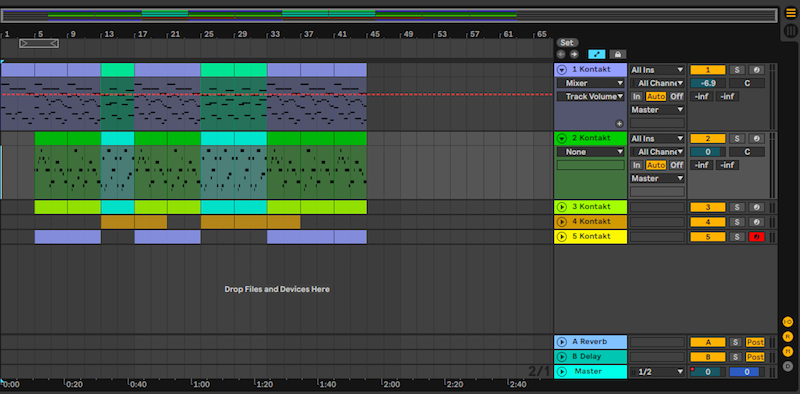Arm track 4 Kontakt for recording
This screenshot has width=800, height=394.
757,222
